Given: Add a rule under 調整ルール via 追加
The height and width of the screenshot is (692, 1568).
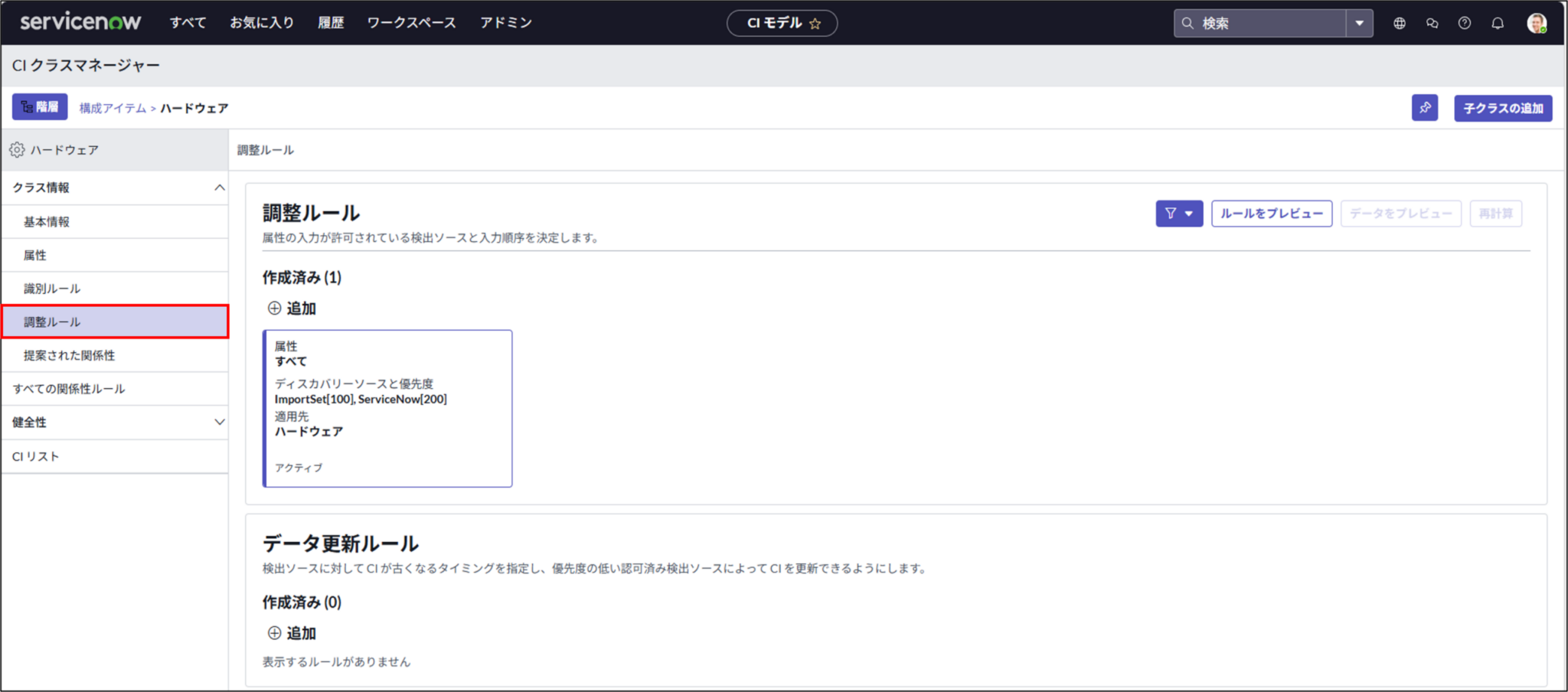Looking at the screenshot, I should [x=292, y=308].
